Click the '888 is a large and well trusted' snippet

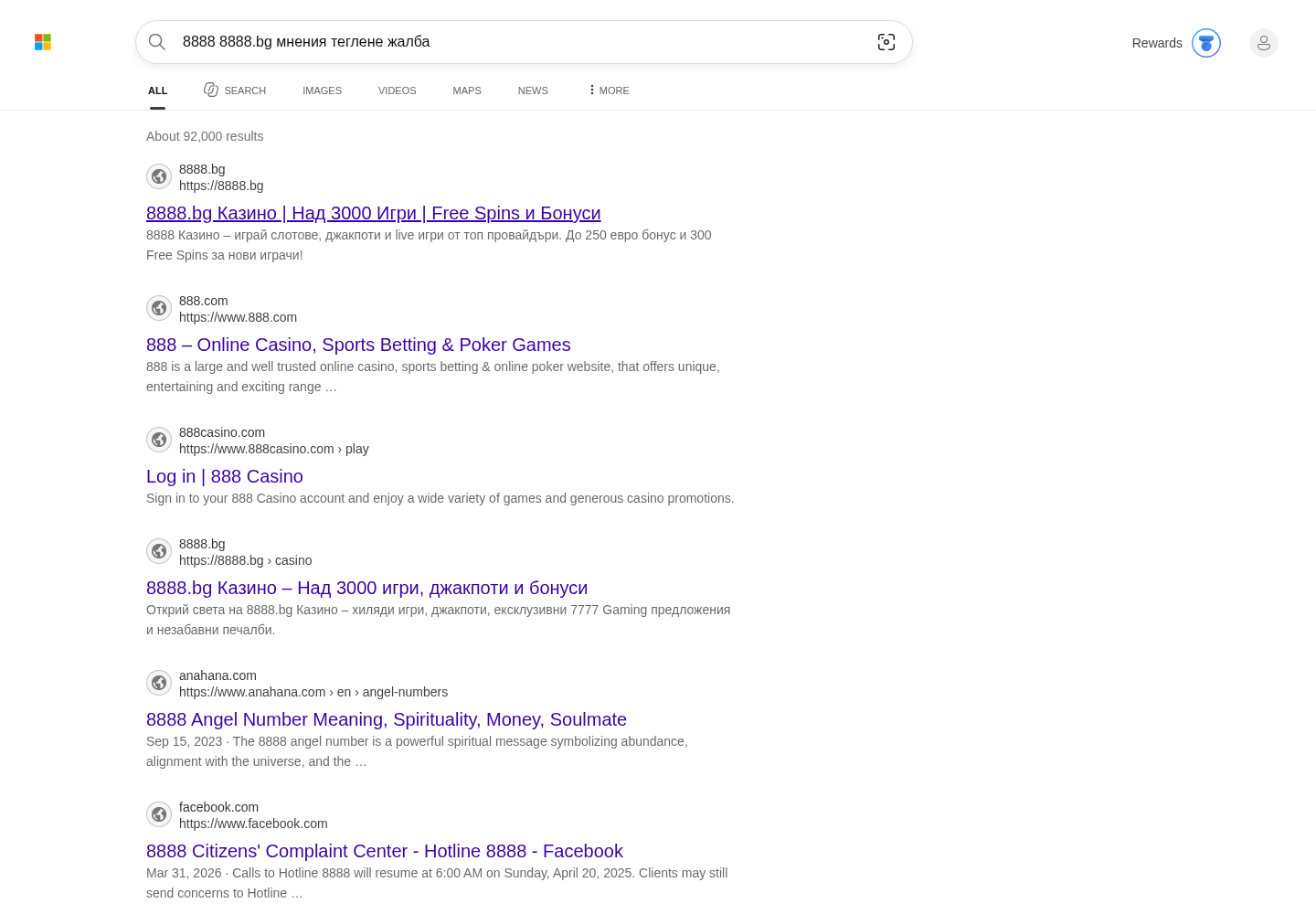pyautogui.click(x=433, y=377)
